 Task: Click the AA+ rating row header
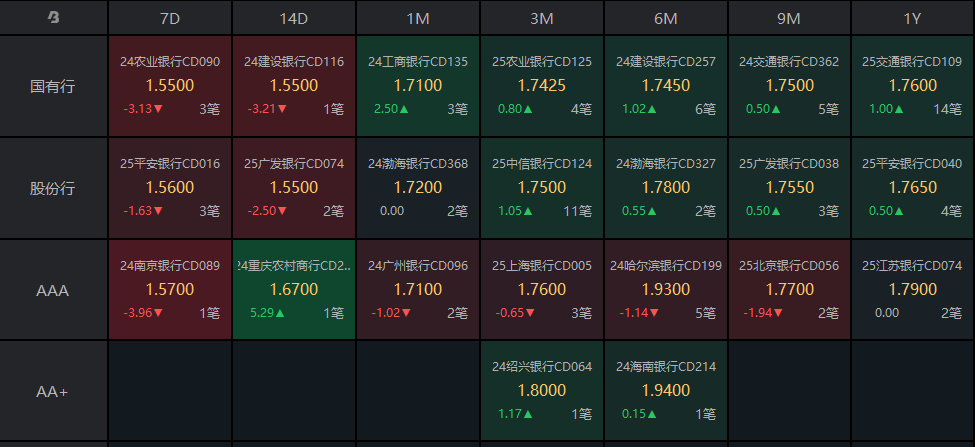tap(53, 391)
